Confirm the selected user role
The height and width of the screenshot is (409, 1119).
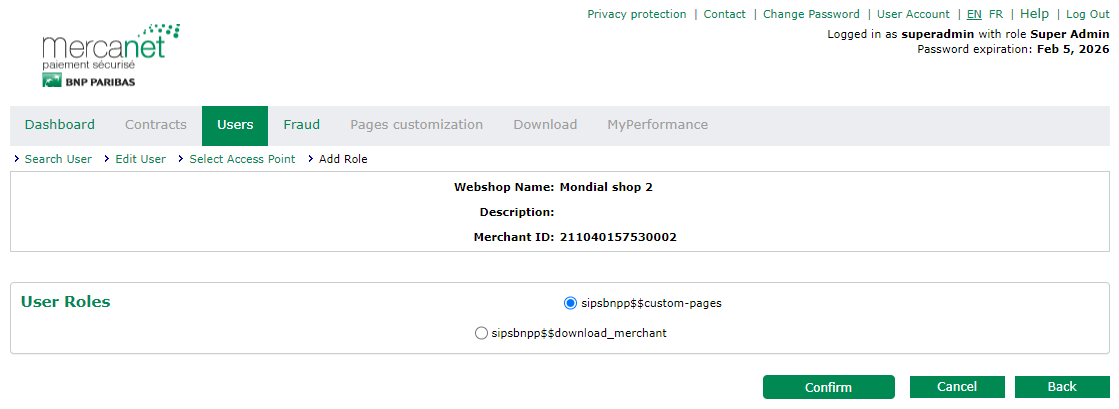tap(829, 387)
